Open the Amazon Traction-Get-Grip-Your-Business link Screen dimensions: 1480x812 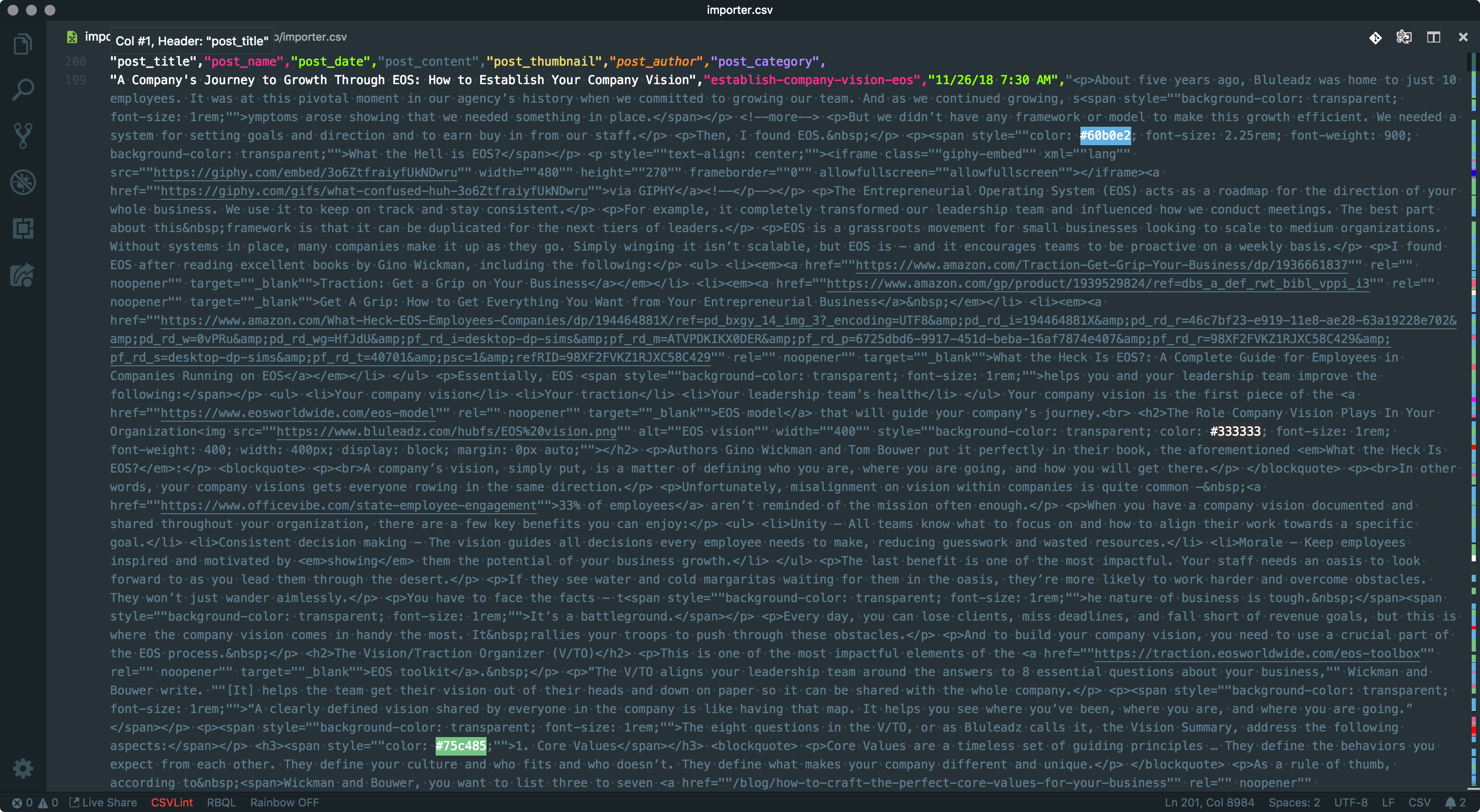[1101, 265]
